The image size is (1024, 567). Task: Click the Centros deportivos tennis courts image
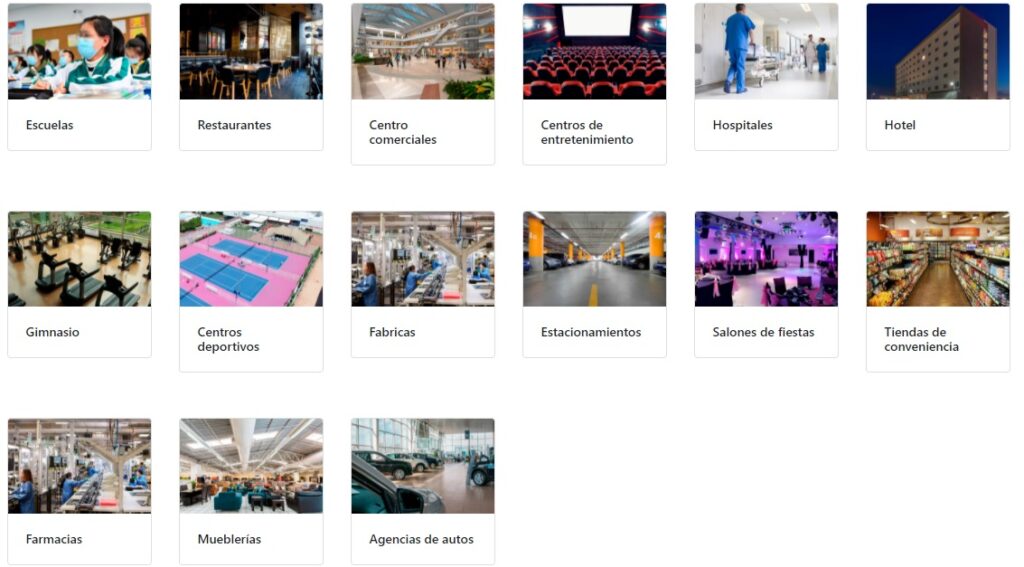coord(251,259)
